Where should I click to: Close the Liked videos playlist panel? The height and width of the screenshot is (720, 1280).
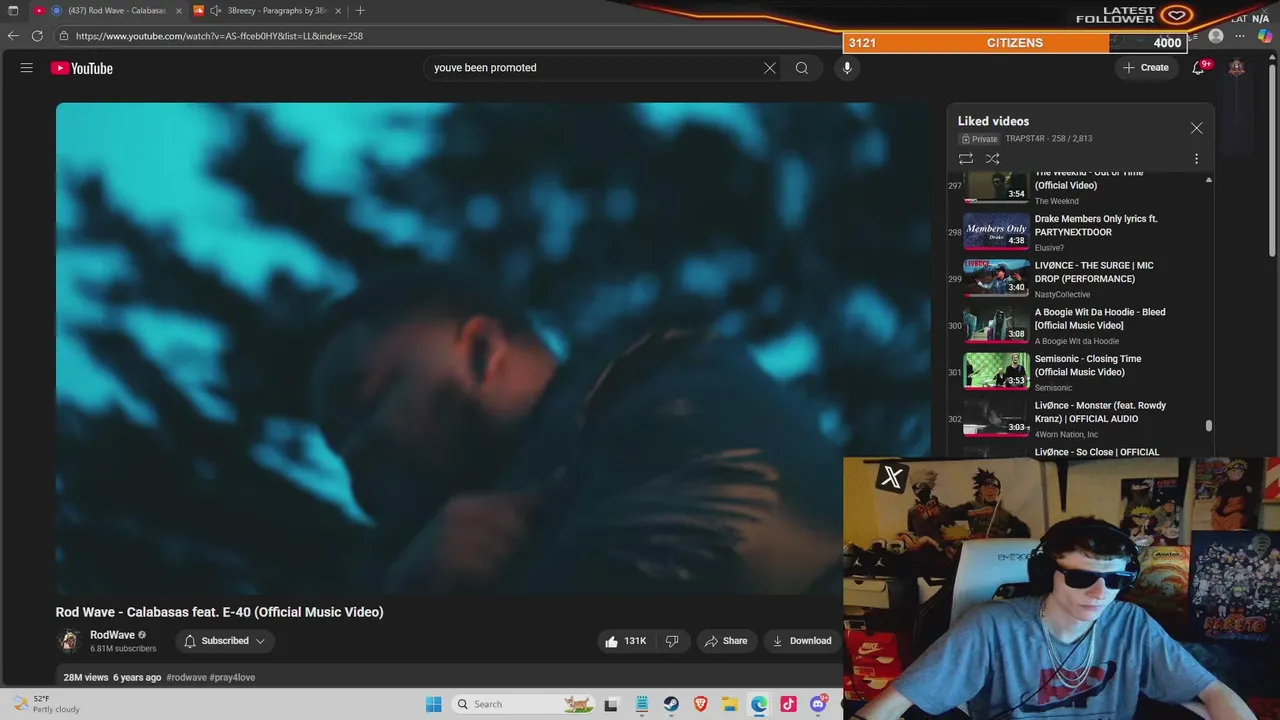coord(1196,128)
